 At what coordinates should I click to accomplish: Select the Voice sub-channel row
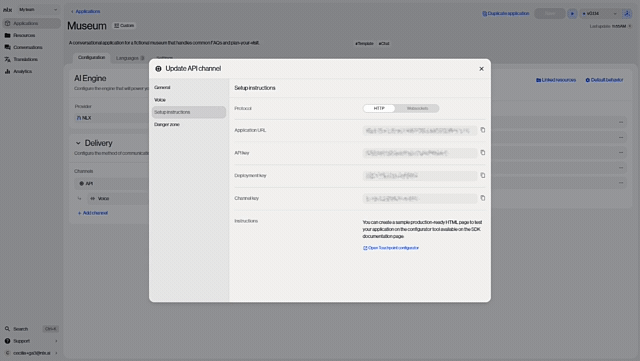[x=118, y=198]
